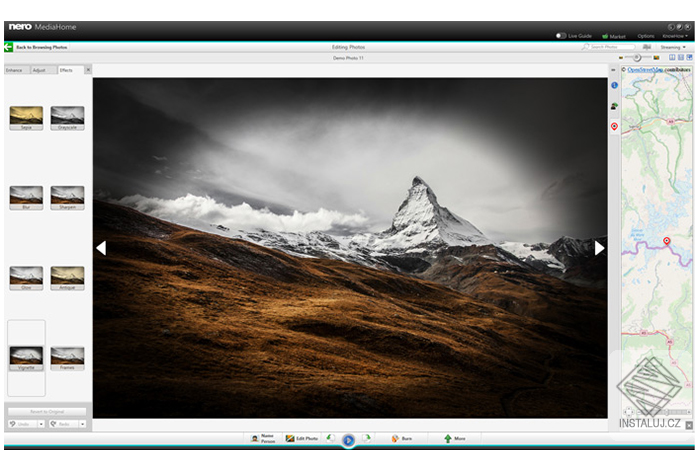Expand the Redo history dropdown arrow
Screen dimensions: 700x450
(x=83, y=424)
